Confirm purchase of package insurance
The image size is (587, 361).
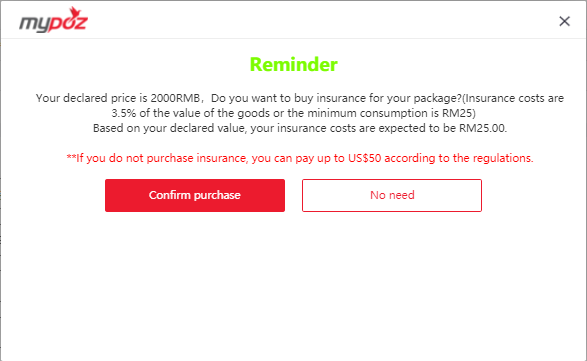(x=195, y=195)
